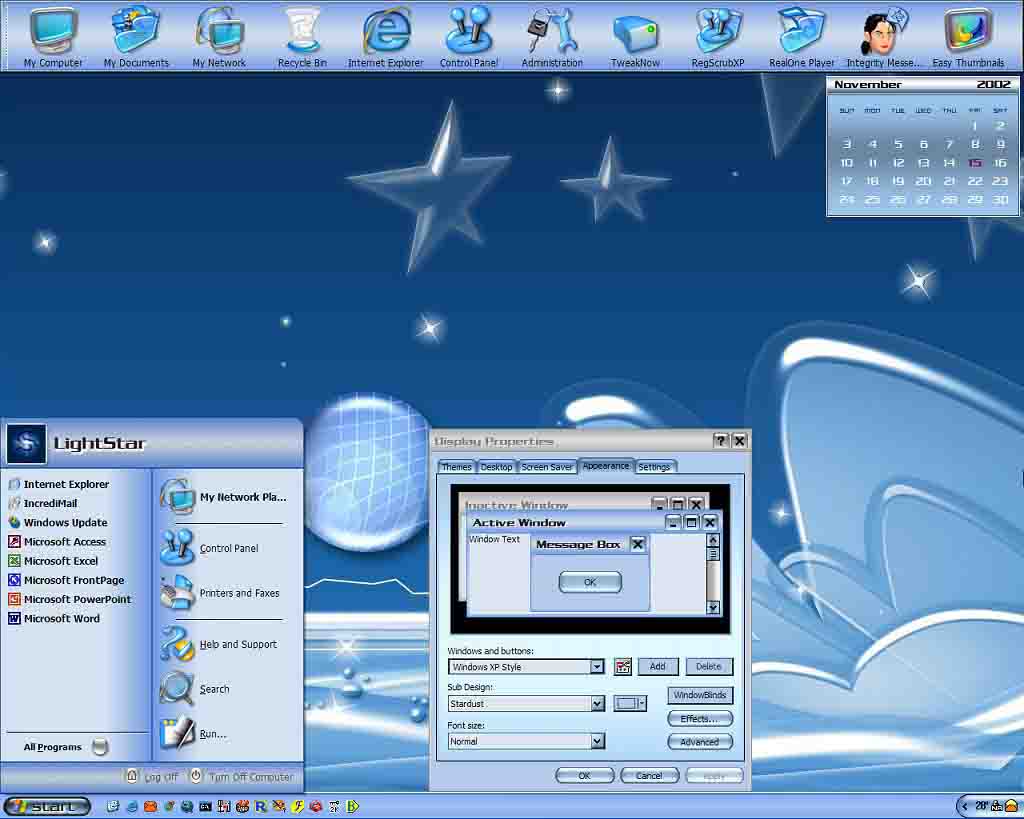This screenshot has height=819, width=1024.
Task: Open Control Panel in the Start menu
Action: (209, 548)
